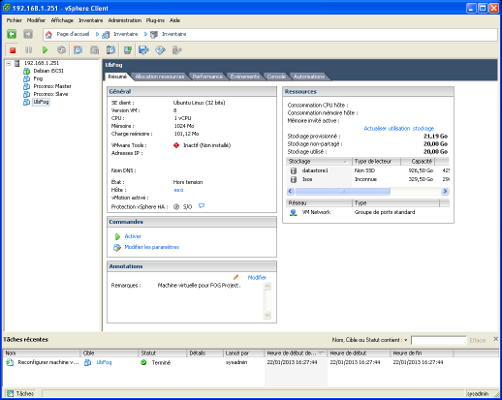Click the USB device connection toolbar icon
The width and height of the screenshot is (502, 400).
coord(177,50)
